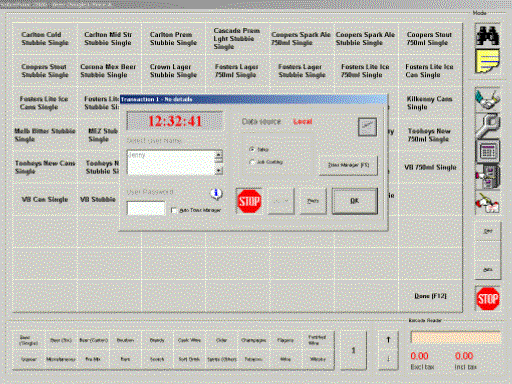Open the binoculars search icon
Image resolution: width=512 pixels, height=384 pixels.
point(487,35)
